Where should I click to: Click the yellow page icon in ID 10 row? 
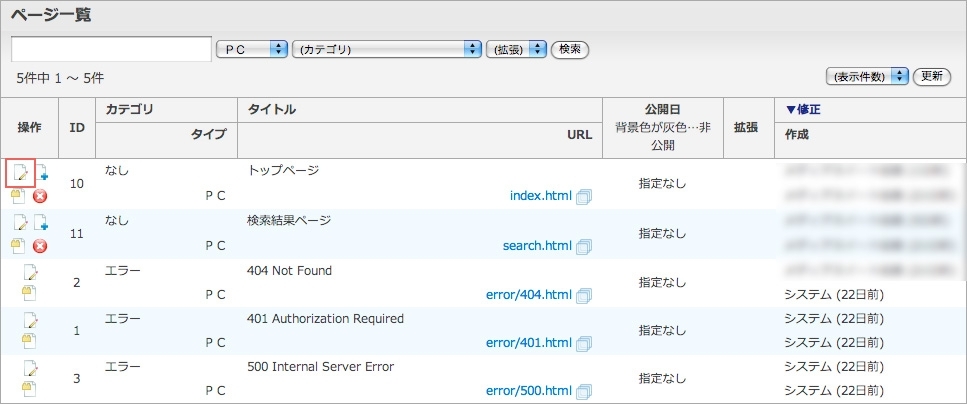click(18, 196)
